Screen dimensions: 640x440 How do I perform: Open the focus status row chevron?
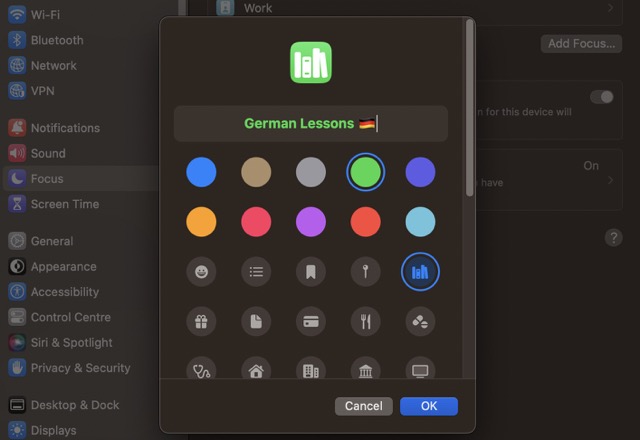[611, 180]
